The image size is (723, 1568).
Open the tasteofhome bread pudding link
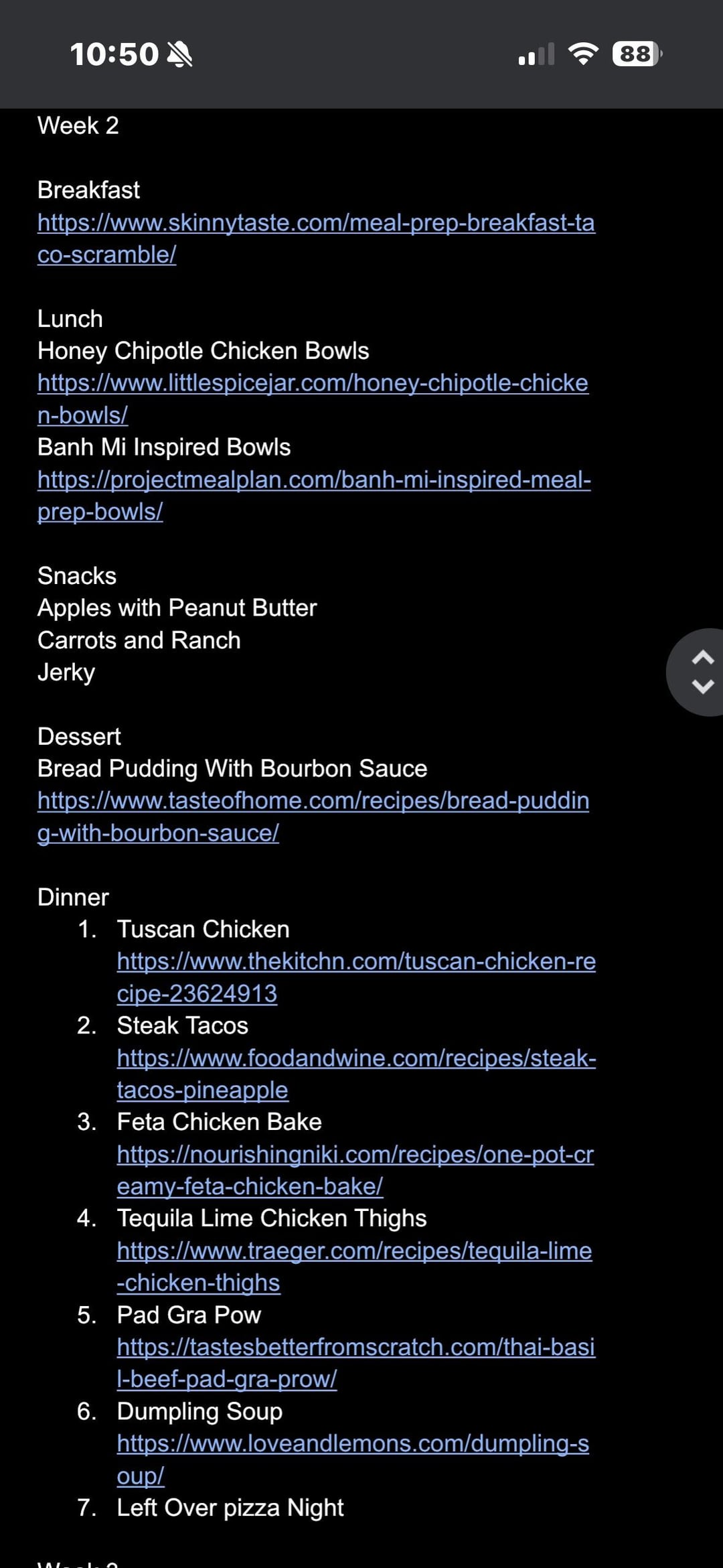coord(313,801)
